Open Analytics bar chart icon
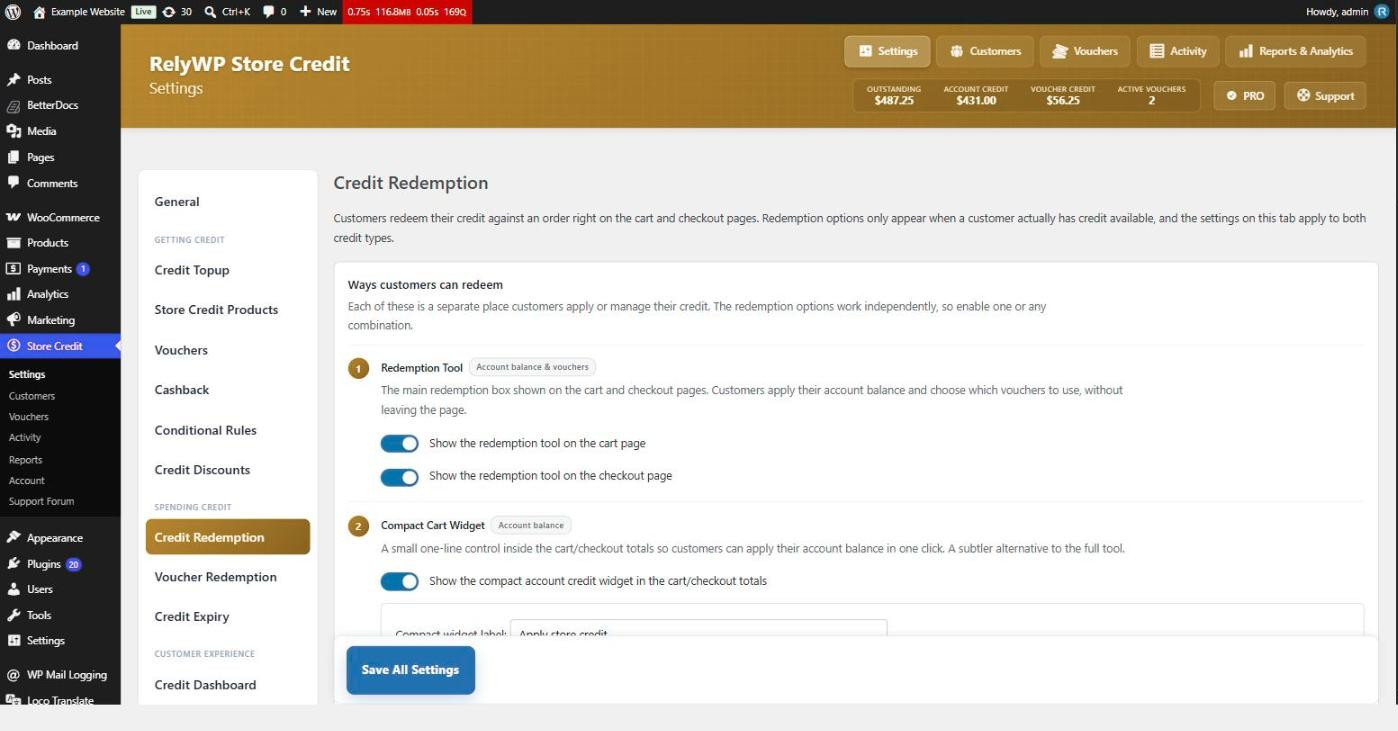Viewport: 1398px width, 731px height. 14,295
